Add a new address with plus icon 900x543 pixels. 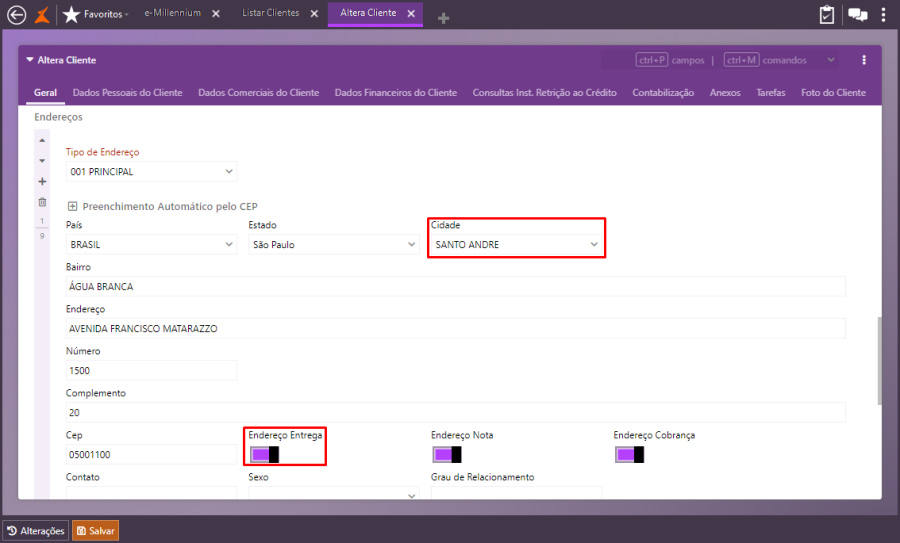(x=42, y=181)
